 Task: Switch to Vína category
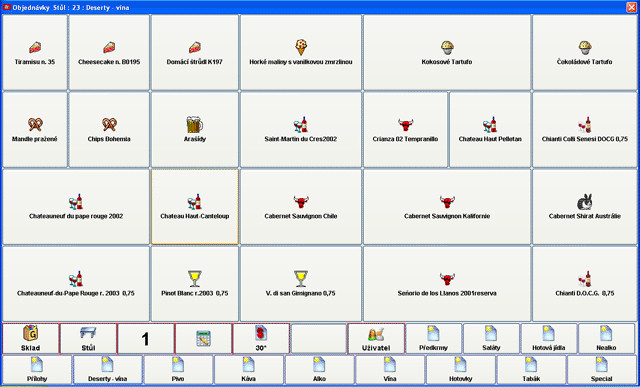(x=390, y=369)
